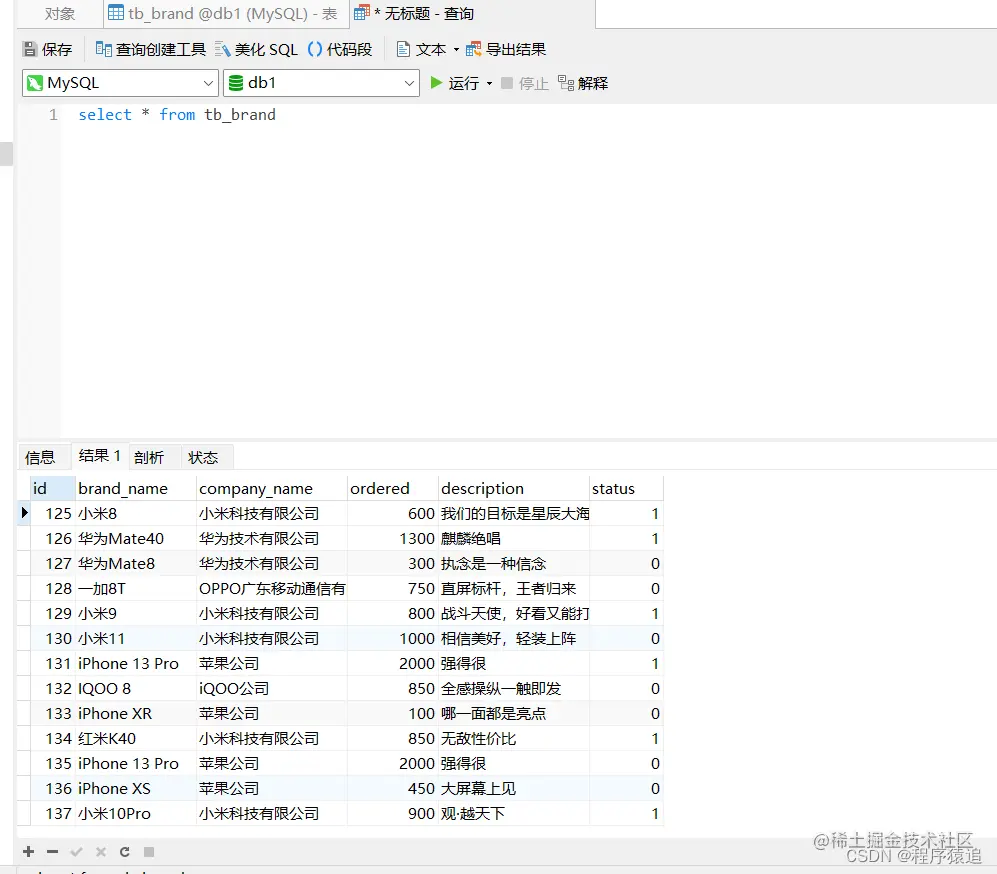Select the description 哪一面都是亮点
997x874 pixels.
(514, 713)
